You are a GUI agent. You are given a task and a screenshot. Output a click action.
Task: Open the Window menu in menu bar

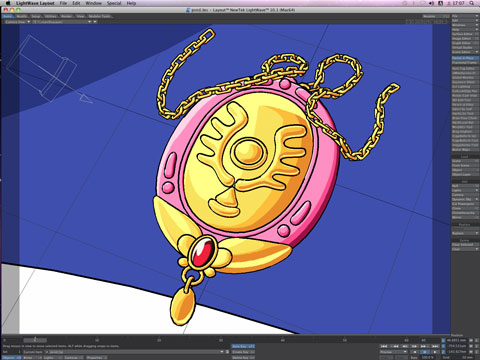(x=93, y=3)
